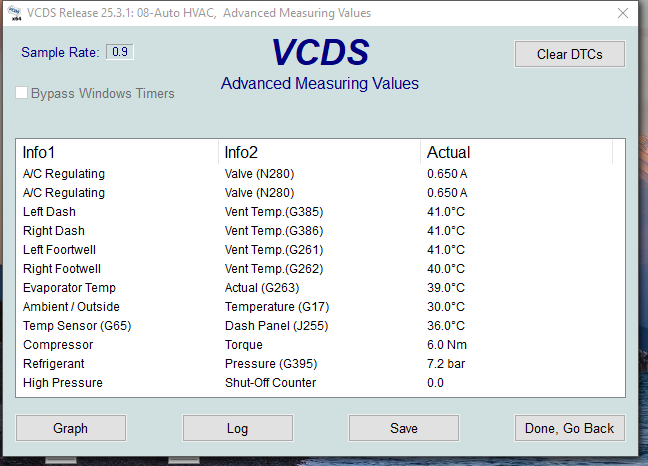This screenshot has height=466, width=648.
Task: Click the 6.0 Nm value
Action: [447, 345]
